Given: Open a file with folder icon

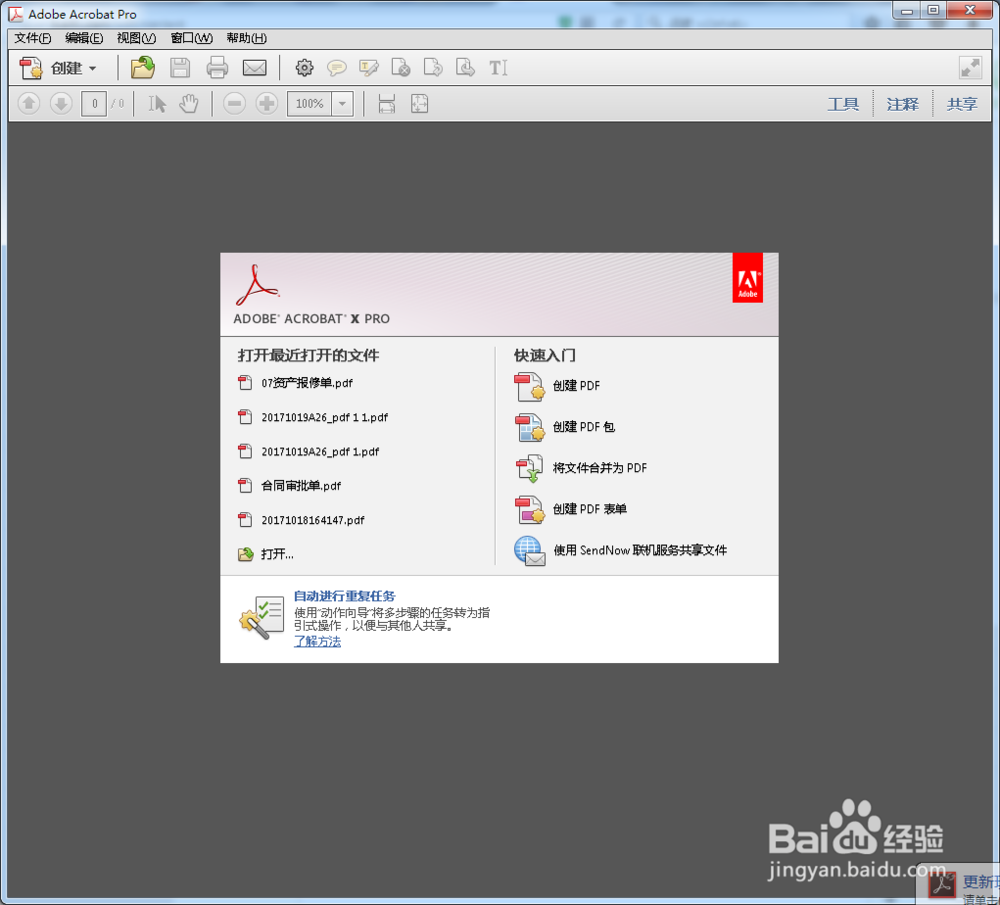Looking at the screenshot, I should tap(143, 68).
